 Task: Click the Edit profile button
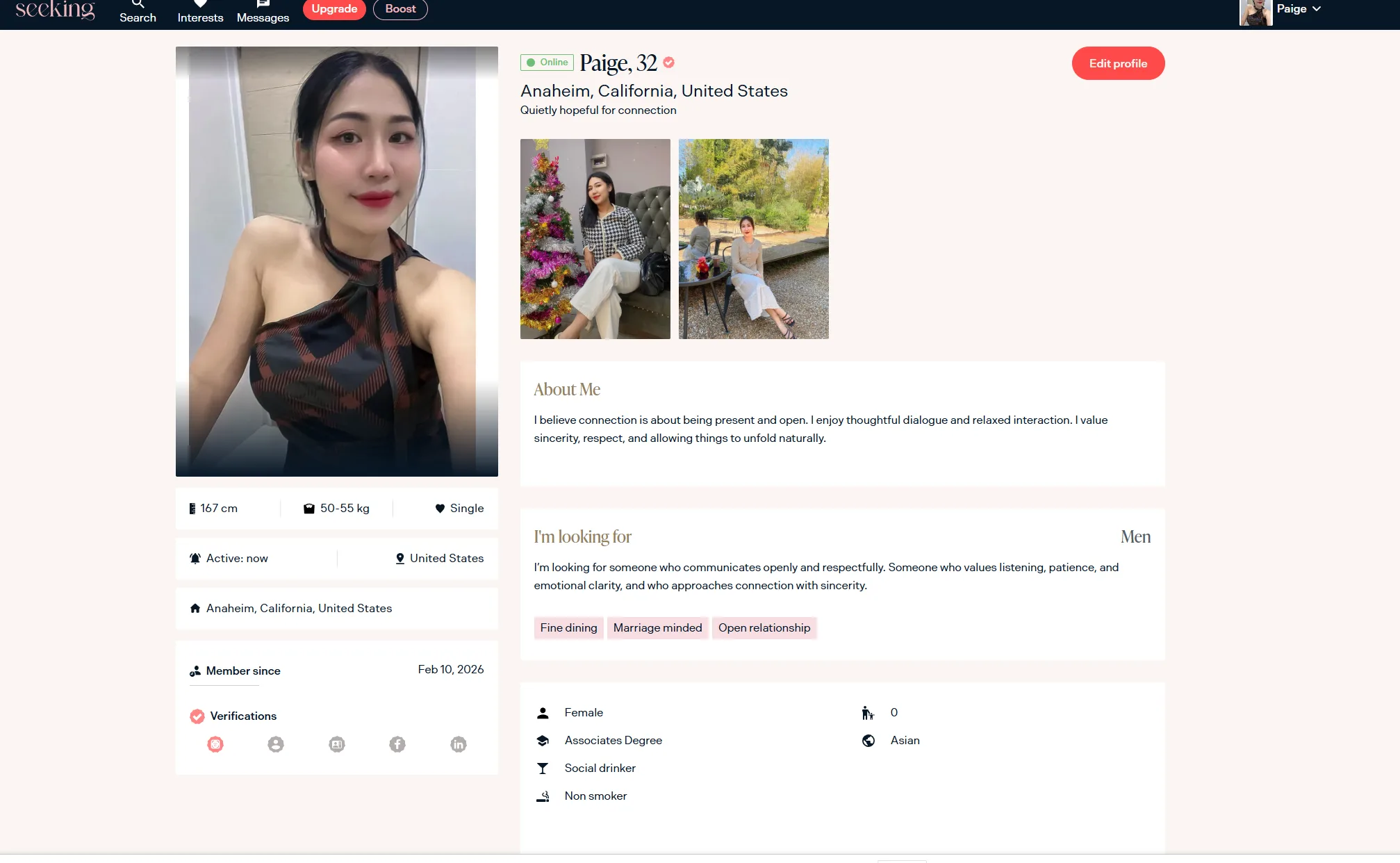point(1118,63)
